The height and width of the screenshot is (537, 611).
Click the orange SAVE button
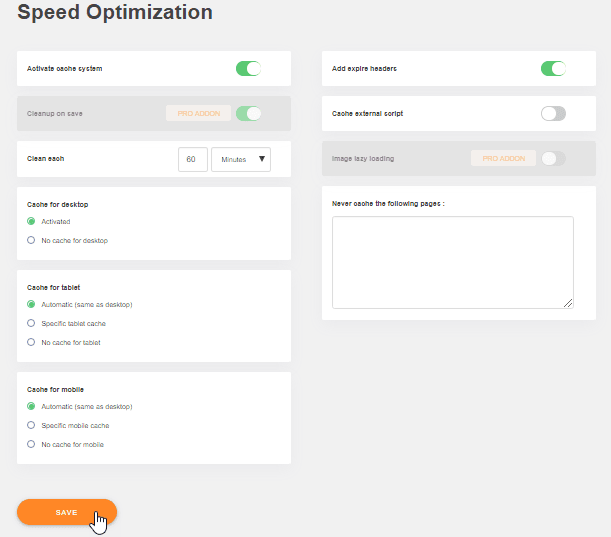click(x=66, y=512)
